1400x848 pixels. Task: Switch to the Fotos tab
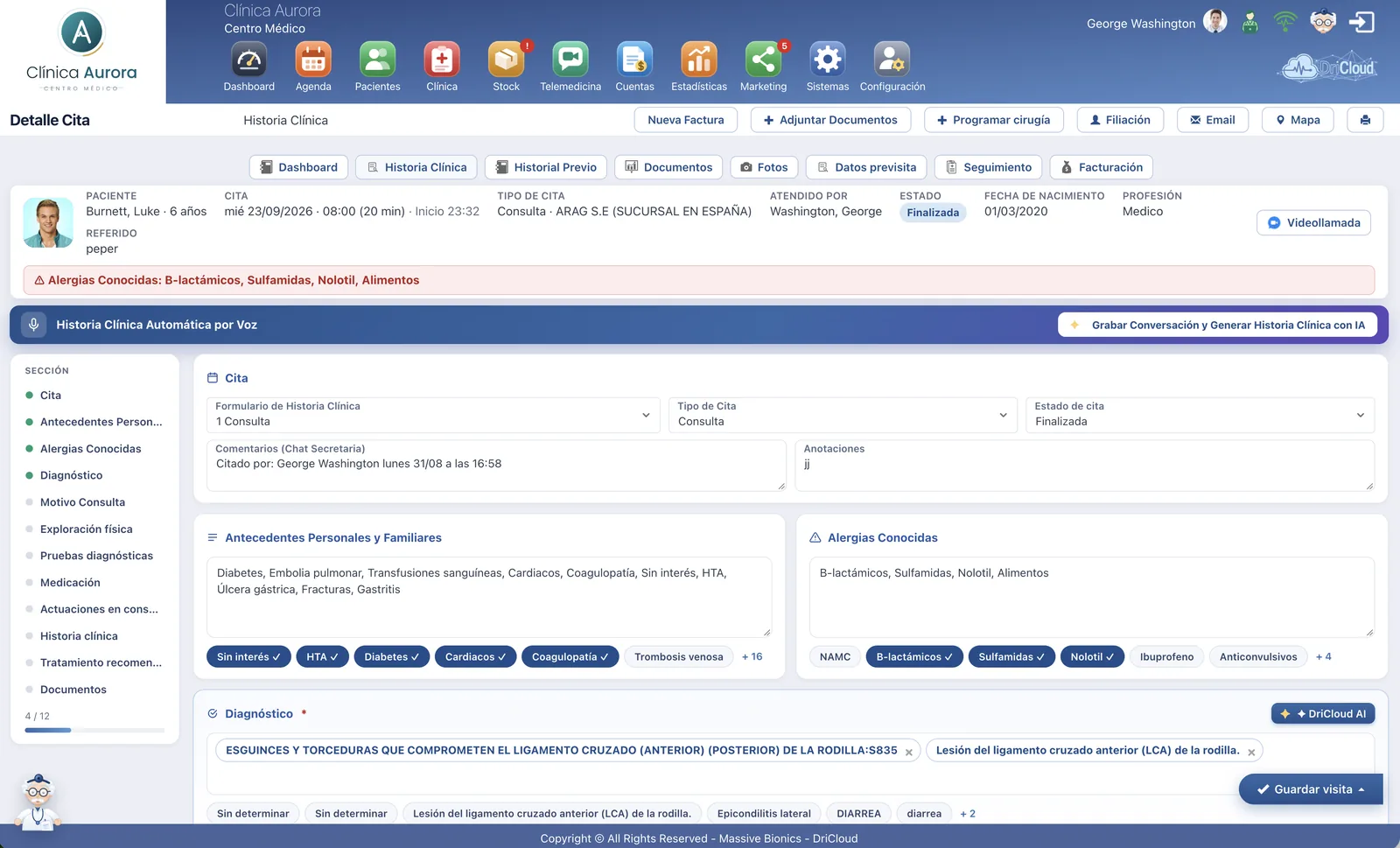764,167
